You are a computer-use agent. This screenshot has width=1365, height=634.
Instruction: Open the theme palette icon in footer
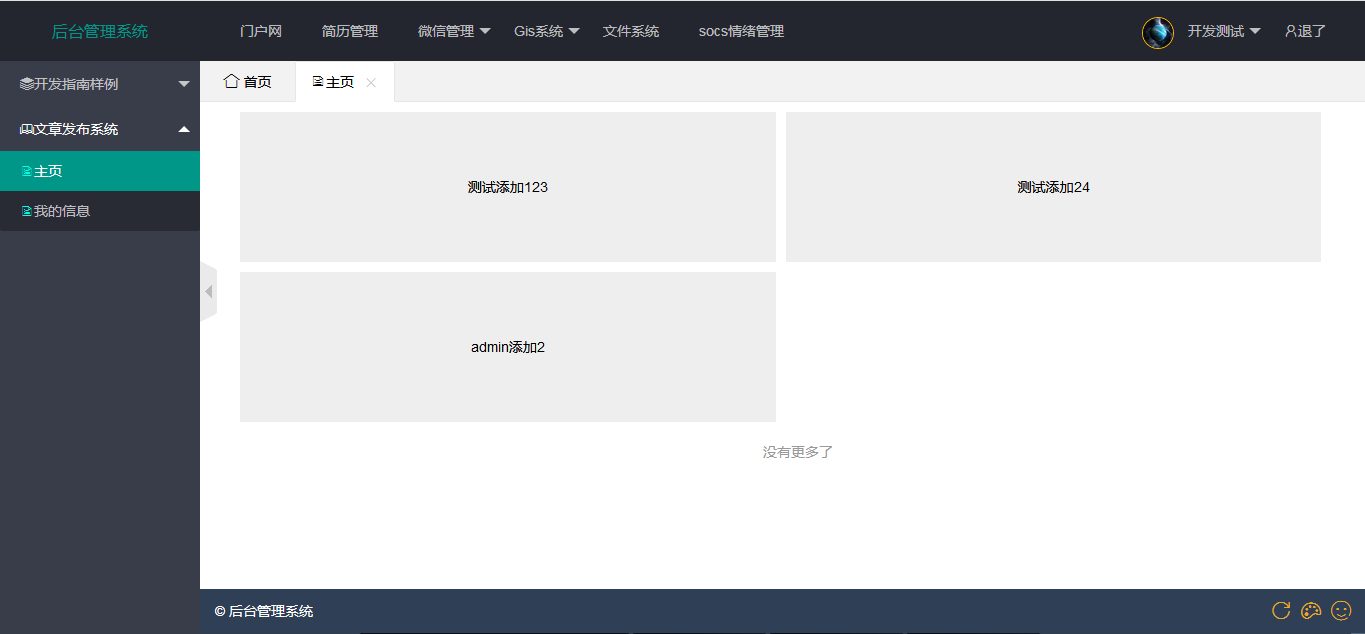(x=1311, y=610)
